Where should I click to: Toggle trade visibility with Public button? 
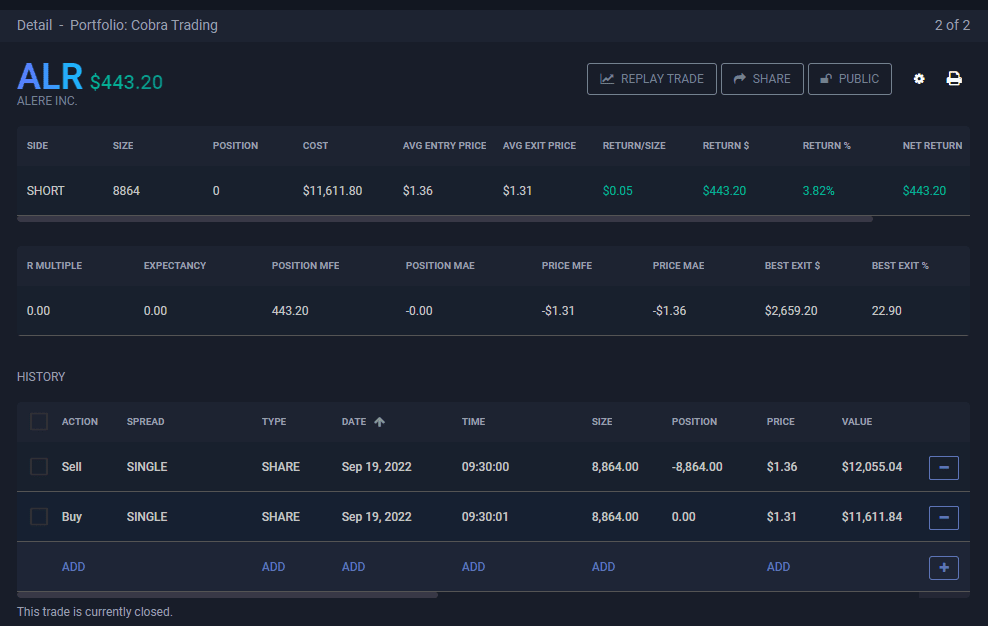[x=849, y=79]
